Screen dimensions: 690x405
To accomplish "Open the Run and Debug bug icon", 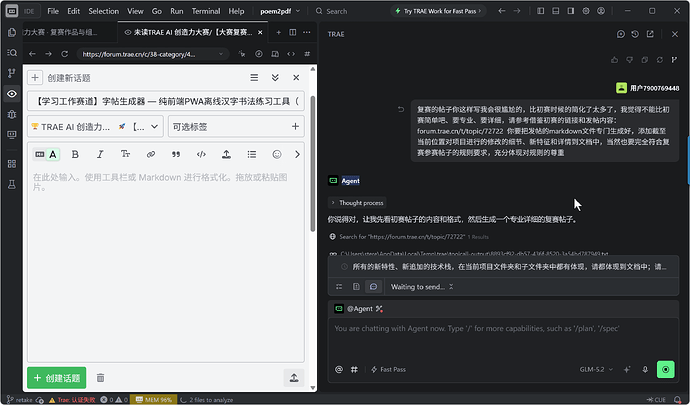I will click(12, 114).
